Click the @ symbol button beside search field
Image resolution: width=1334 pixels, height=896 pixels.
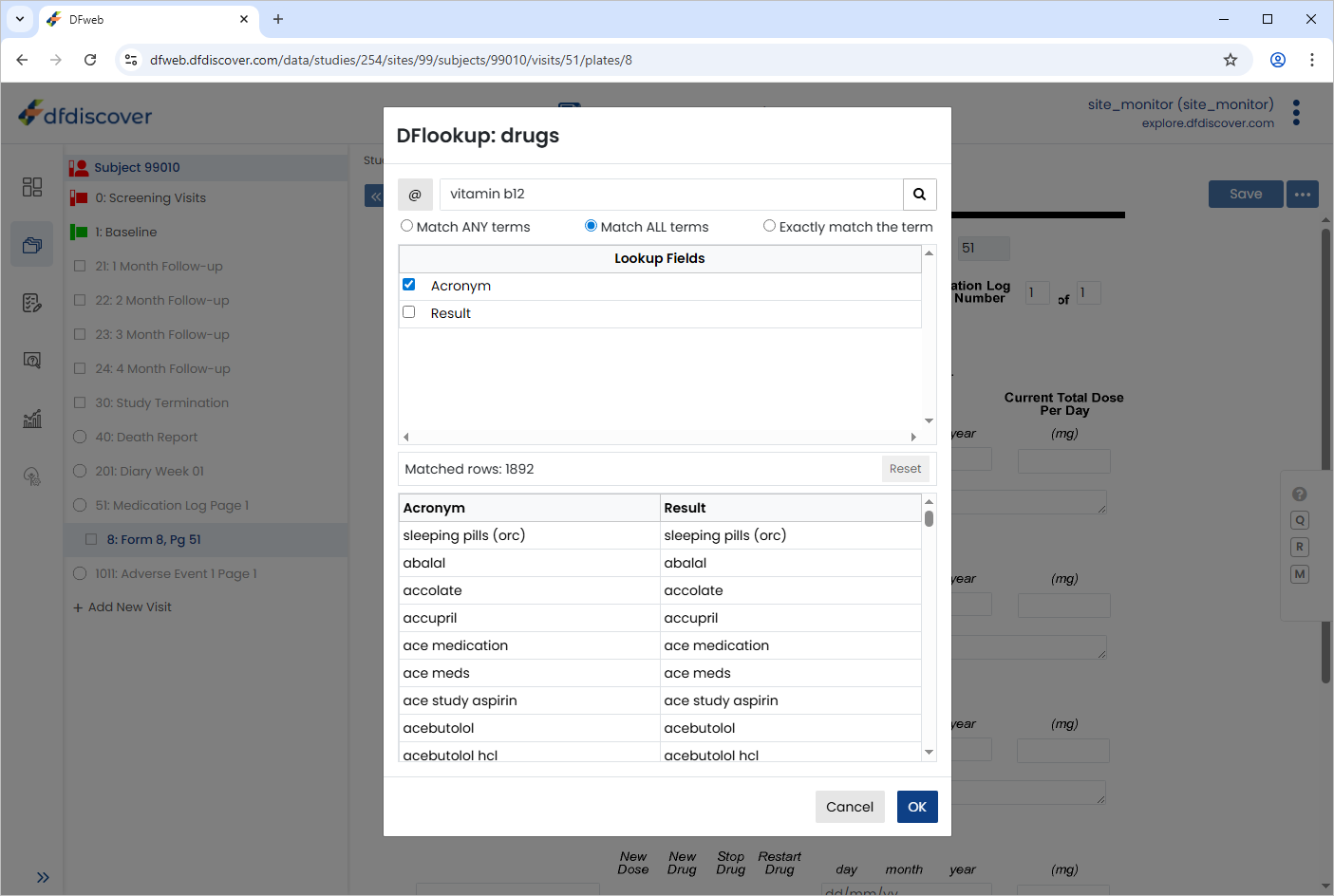(x=415, y=194)
